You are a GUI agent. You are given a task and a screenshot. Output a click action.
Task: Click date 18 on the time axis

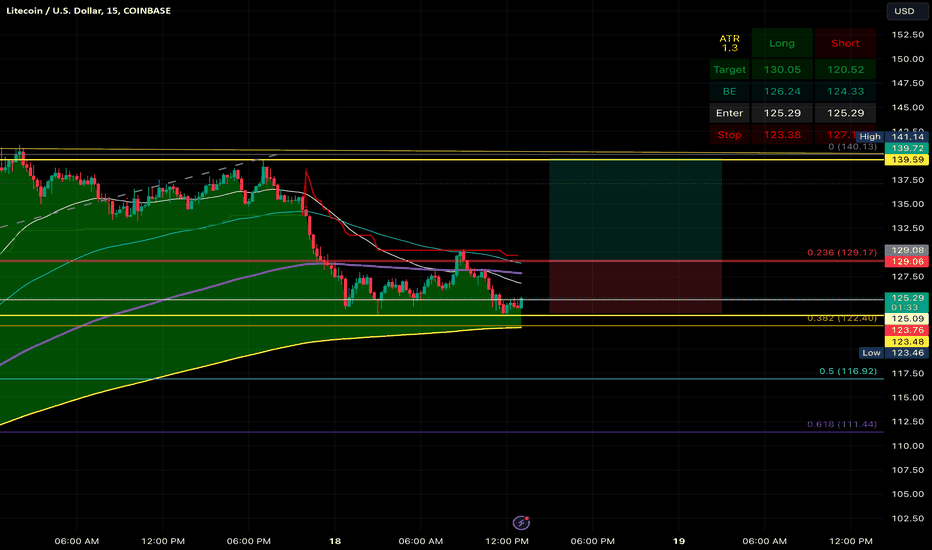[x=335, y=541]
